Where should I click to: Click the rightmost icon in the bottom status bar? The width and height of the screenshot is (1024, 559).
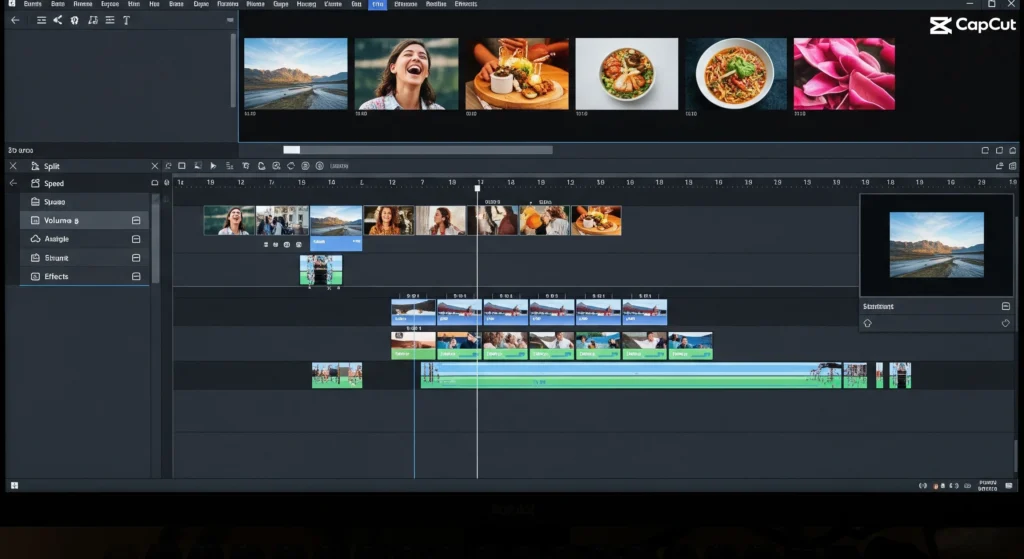1009,486
